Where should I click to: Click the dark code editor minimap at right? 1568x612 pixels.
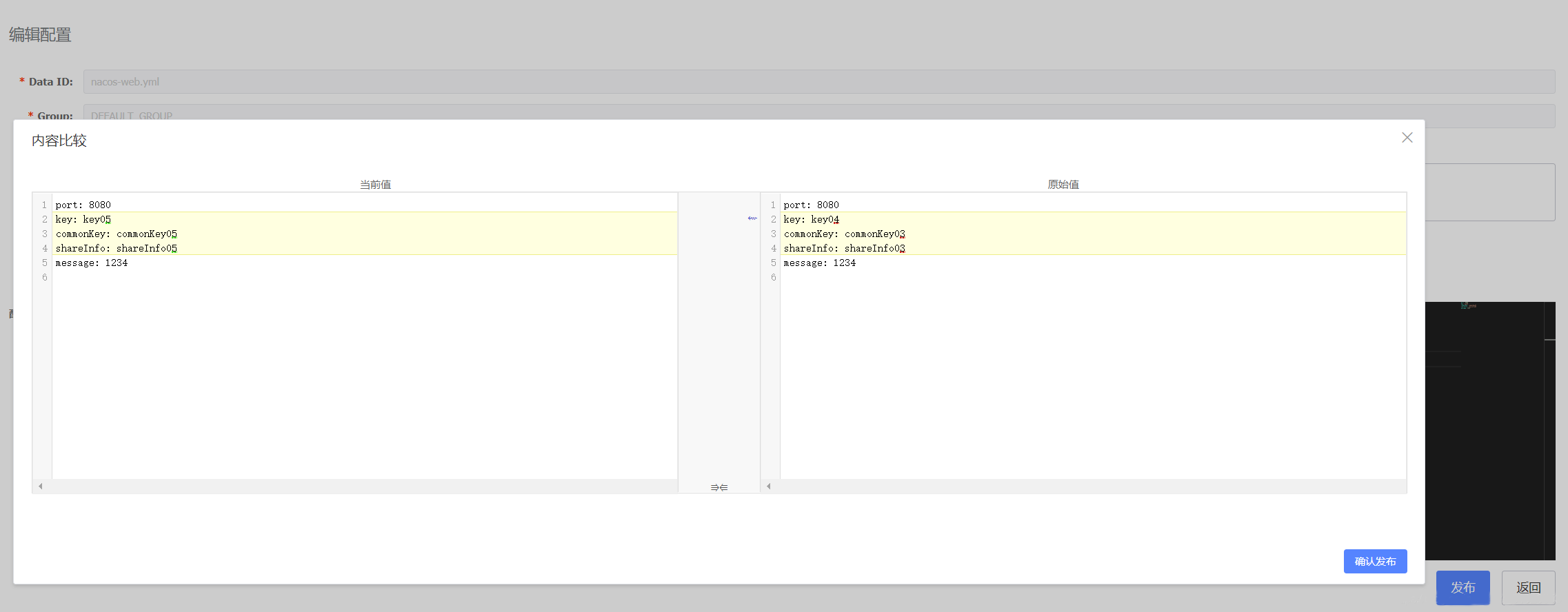[1489, 427]
